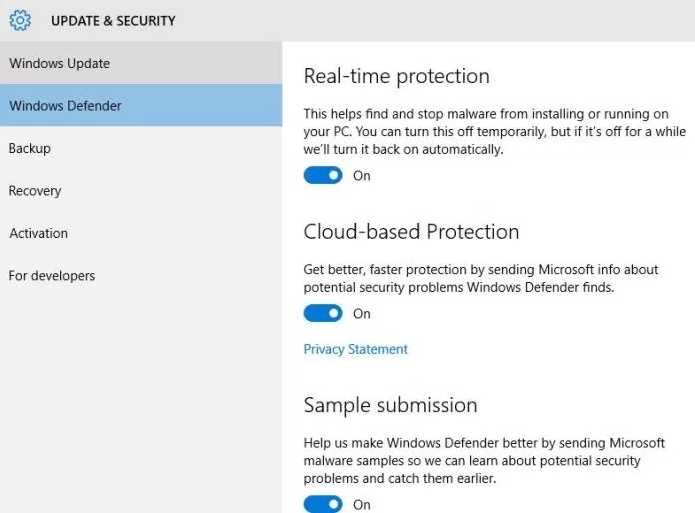Image resolution: width=695 pixels, height=513 pixels.
Task: Select Windows Defender in the sidebar
Action: click(141, 106)
